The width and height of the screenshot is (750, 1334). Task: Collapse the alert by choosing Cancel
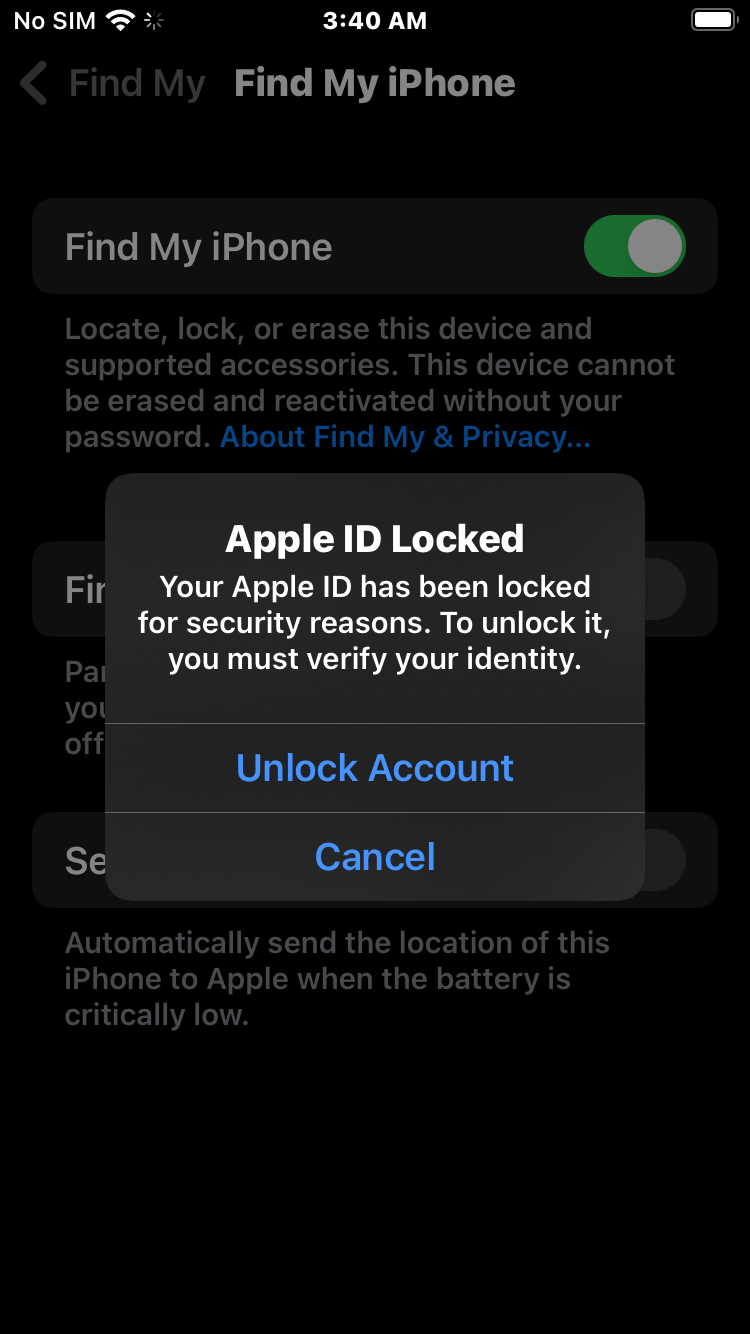(x=374, y=856)
